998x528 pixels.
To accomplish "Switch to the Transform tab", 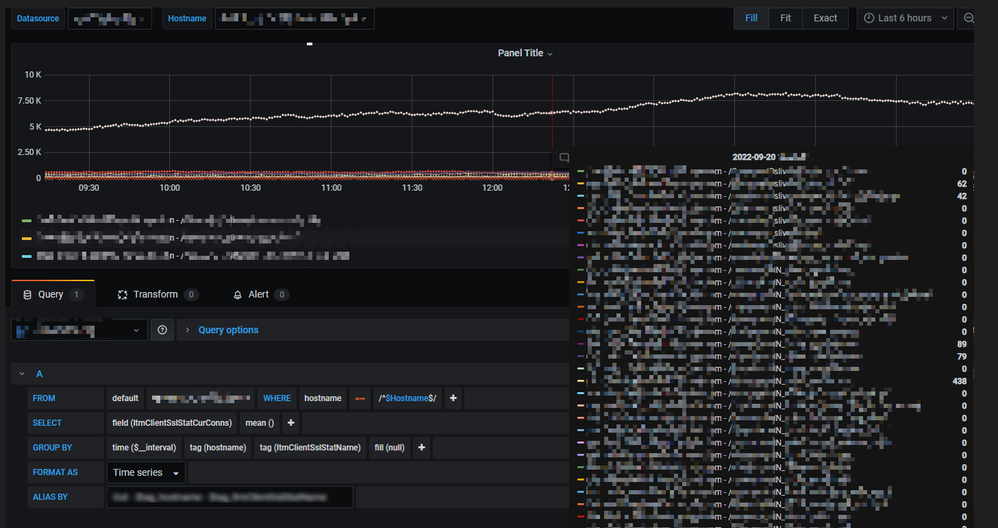I will (x=156, y=295).
